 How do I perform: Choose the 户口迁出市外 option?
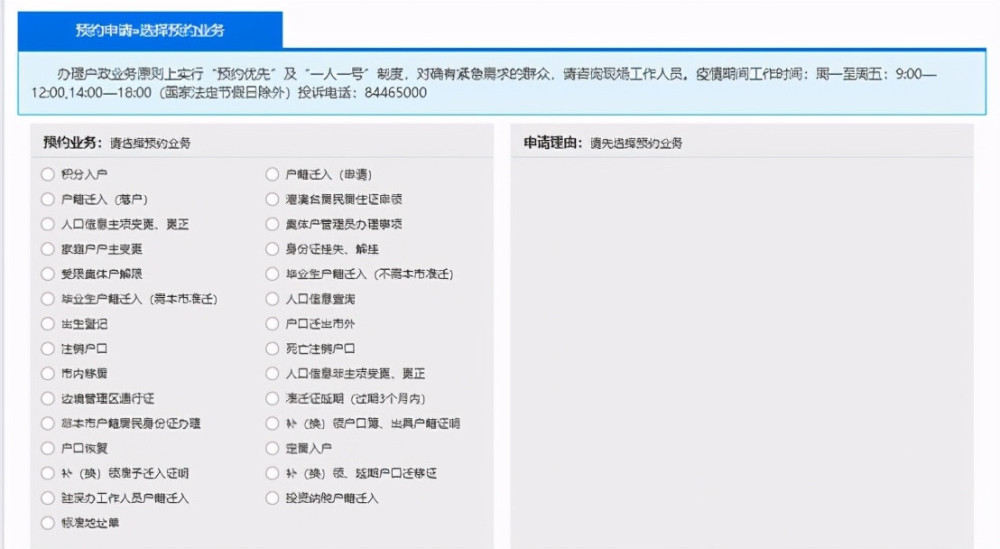272,323
